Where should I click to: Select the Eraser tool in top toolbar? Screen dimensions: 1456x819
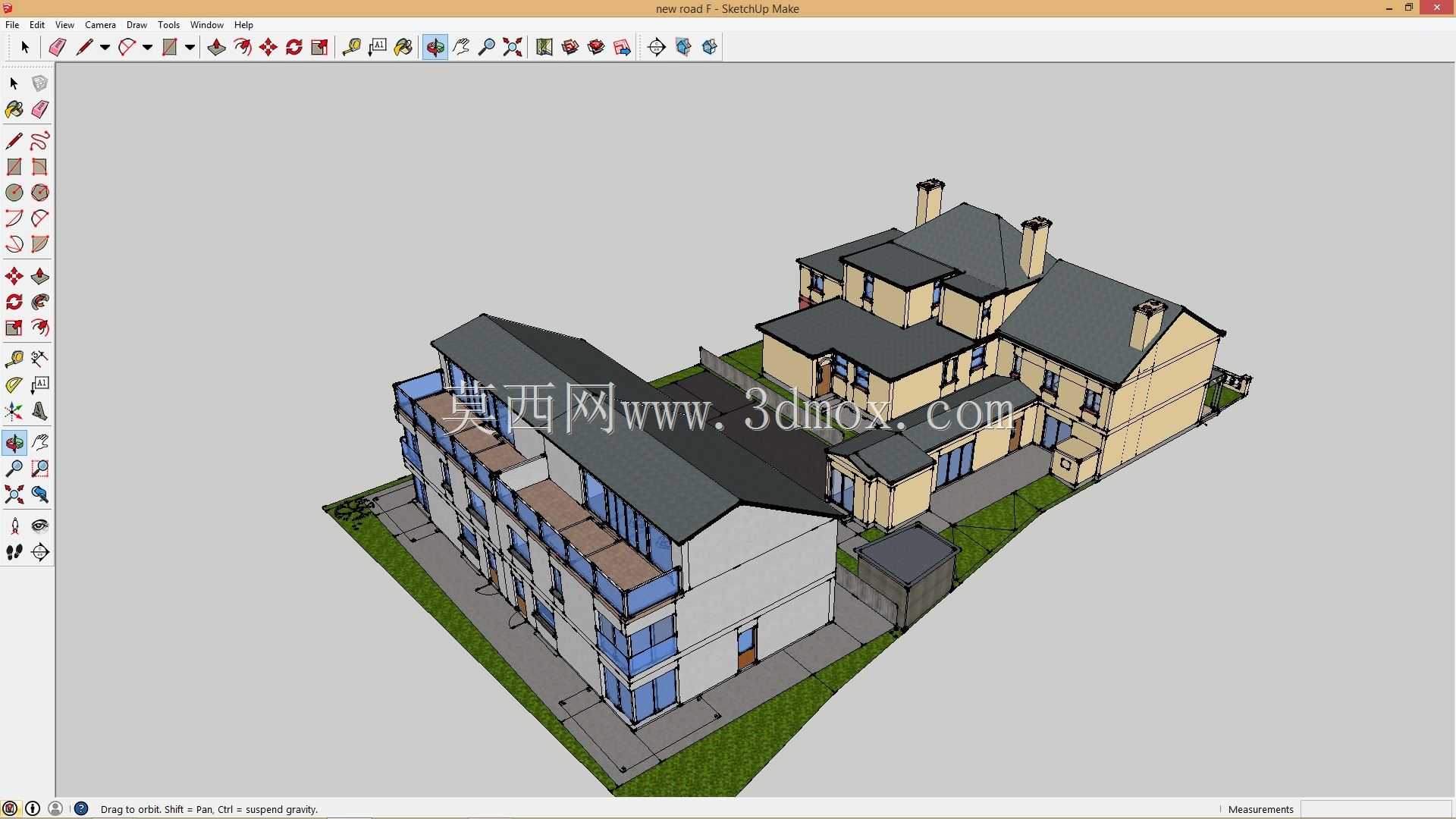pos(57,47)
